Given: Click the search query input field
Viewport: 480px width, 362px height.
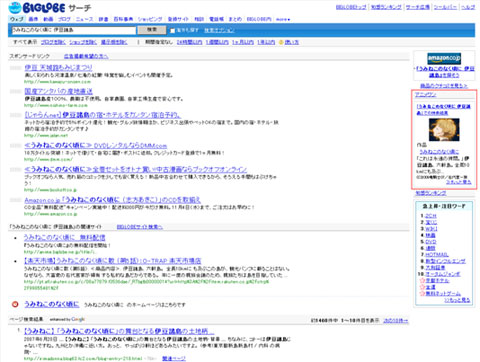Looking at the screenshot, I should [73, 30].
